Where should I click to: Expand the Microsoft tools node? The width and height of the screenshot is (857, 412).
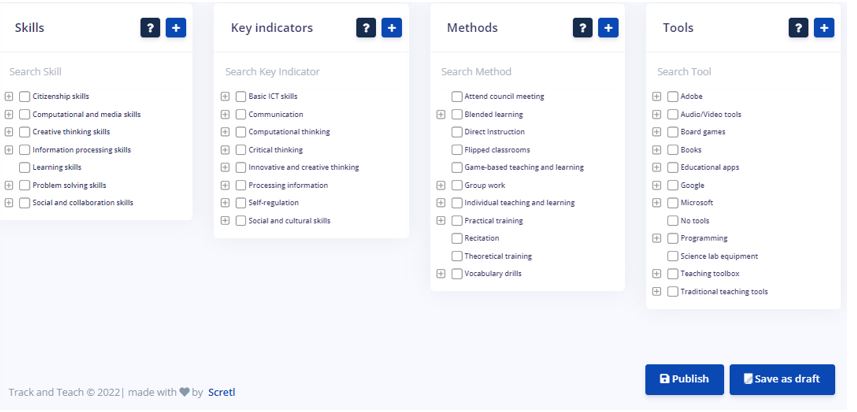coord(657,203)
